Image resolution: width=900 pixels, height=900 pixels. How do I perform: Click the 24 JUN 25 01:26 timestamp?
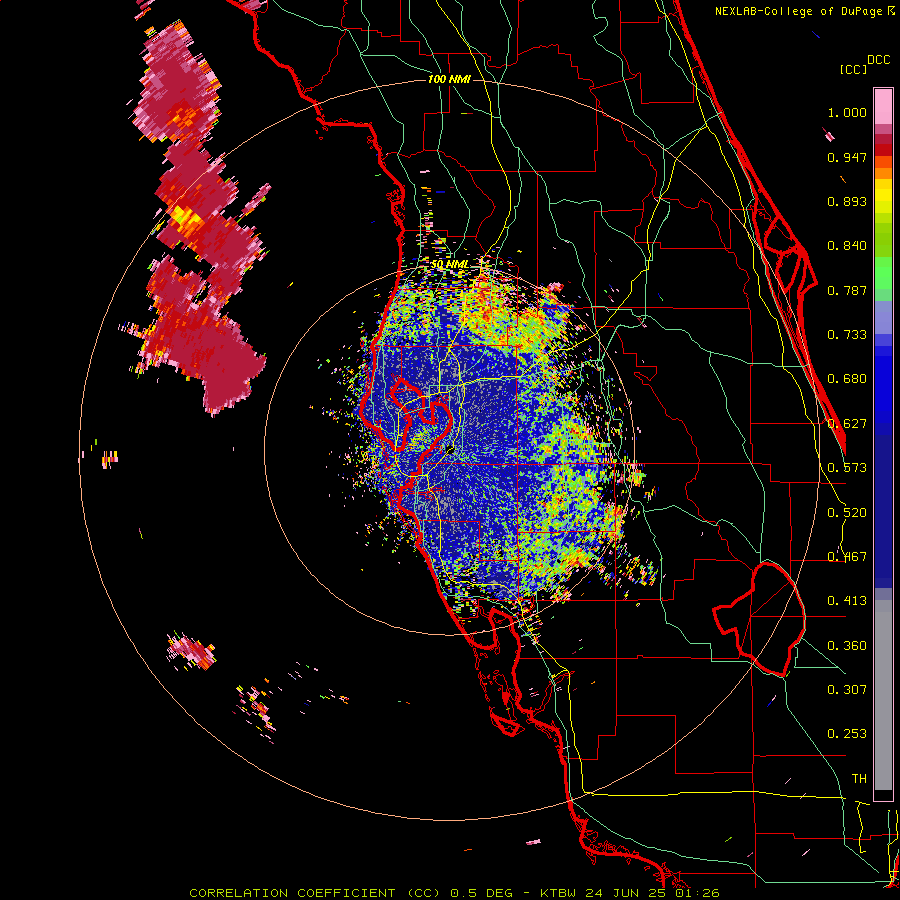point(653,893)
